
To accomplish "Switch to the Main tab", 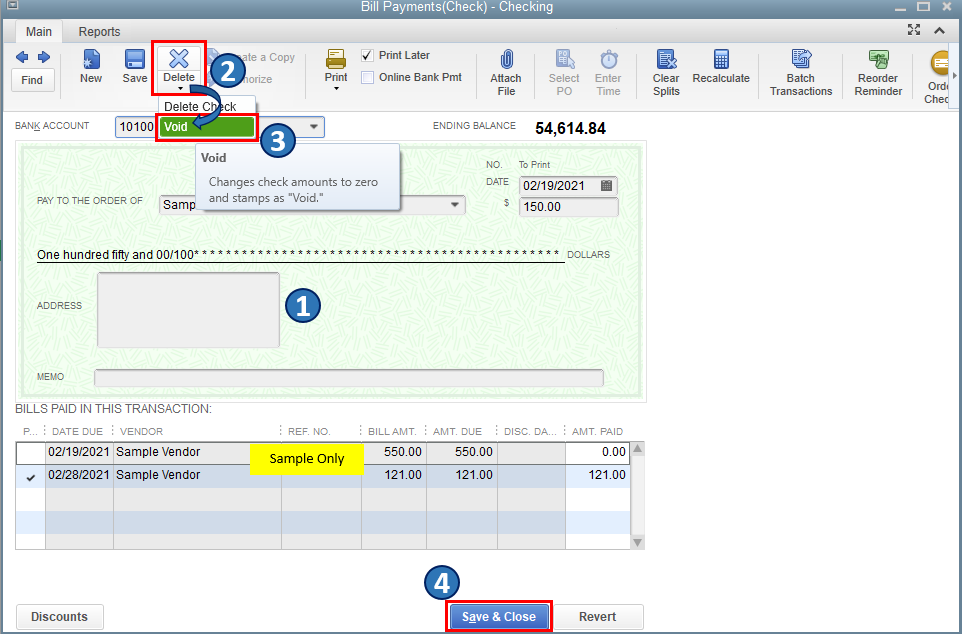I will [x=39, y=31].
